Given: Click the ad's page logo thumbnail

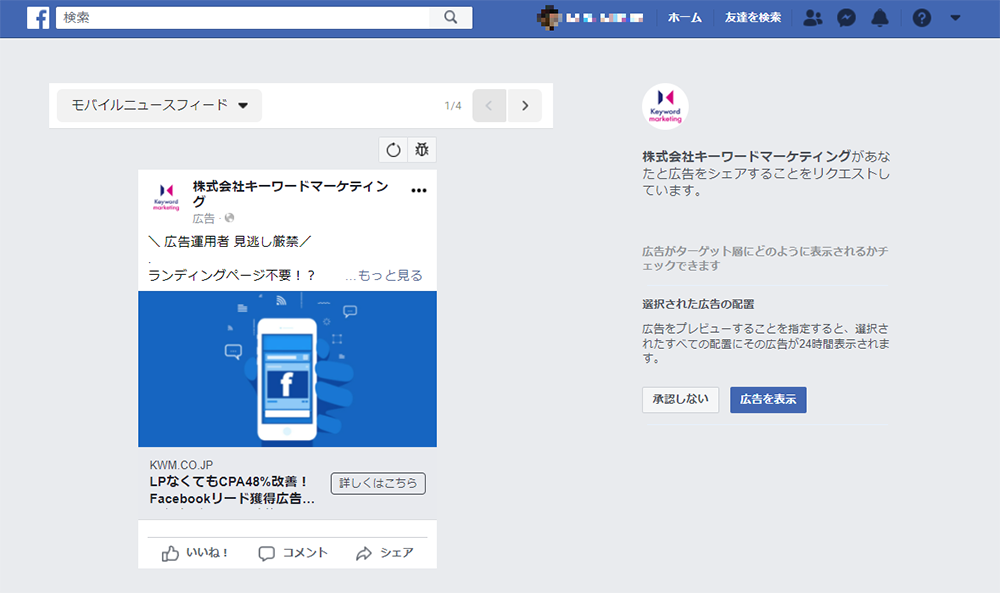Looking at the screenshot, I should pos(166,196).
